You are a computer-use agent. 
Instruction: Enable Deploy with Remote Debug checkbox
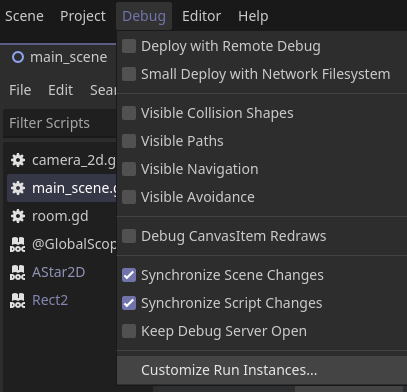coord(129,46)
